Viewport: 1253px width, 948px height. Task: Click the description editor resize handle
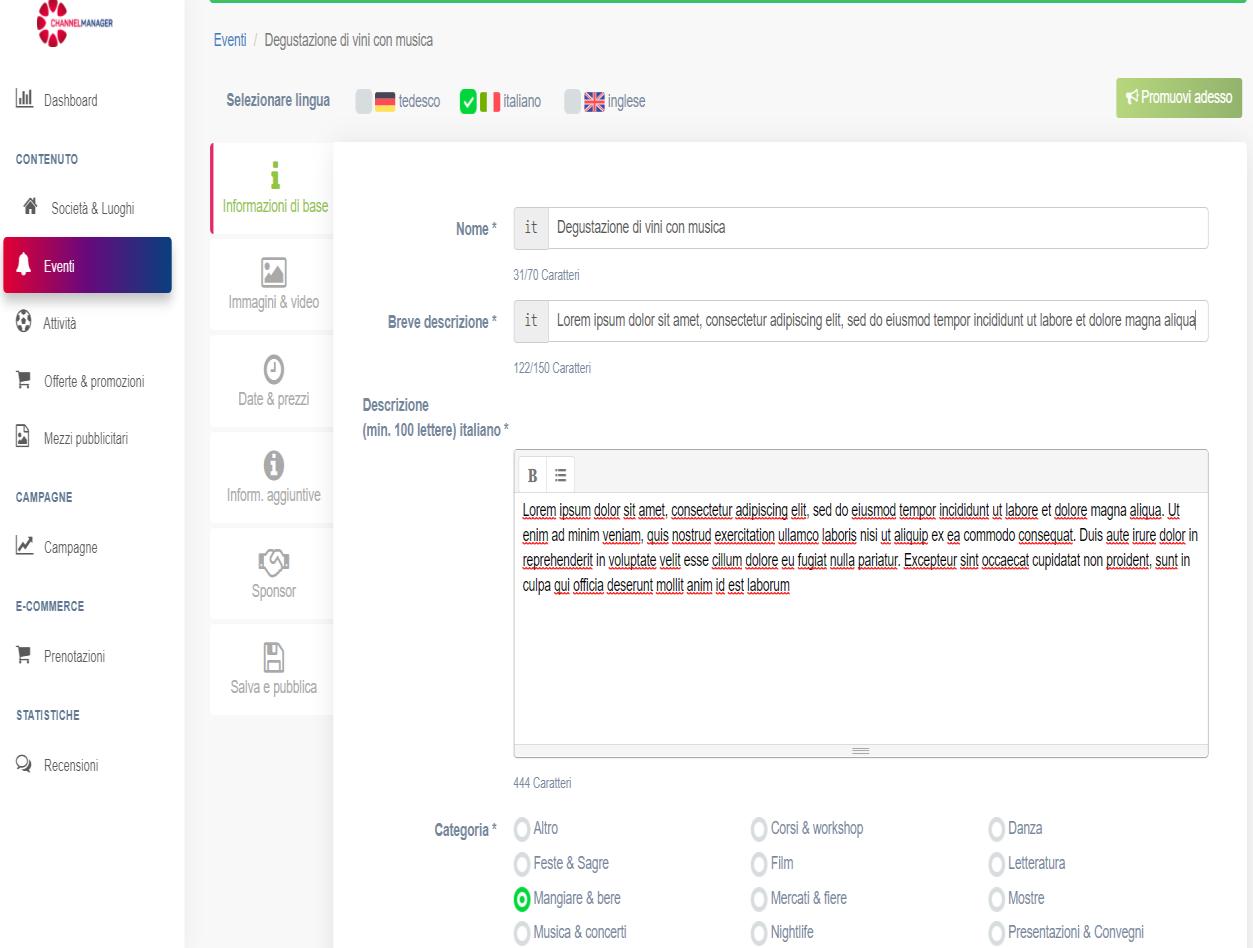[x=860, y=750]
